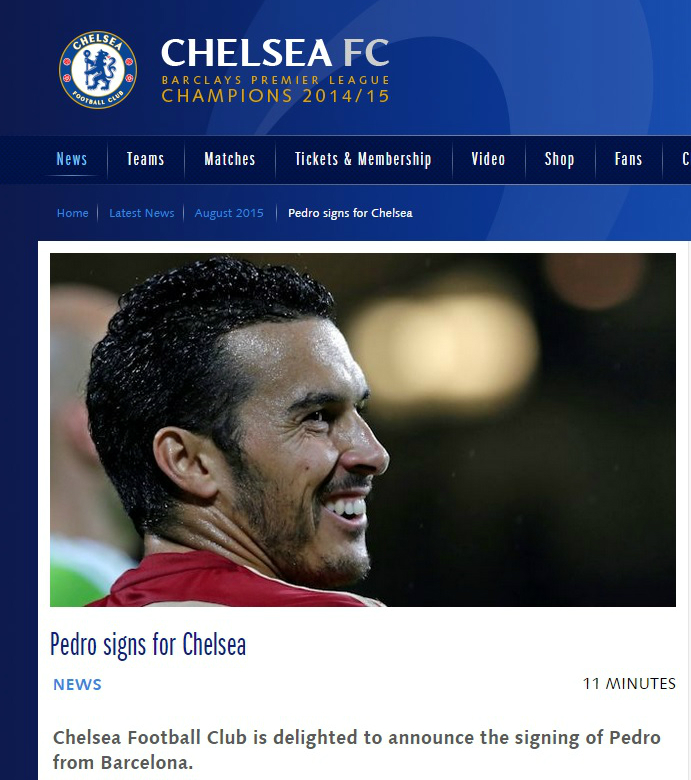691x780 pixels.
Task: Click the article intro paragraph about Barcelona
Action: pyautogui.click(x=357, y=750)
